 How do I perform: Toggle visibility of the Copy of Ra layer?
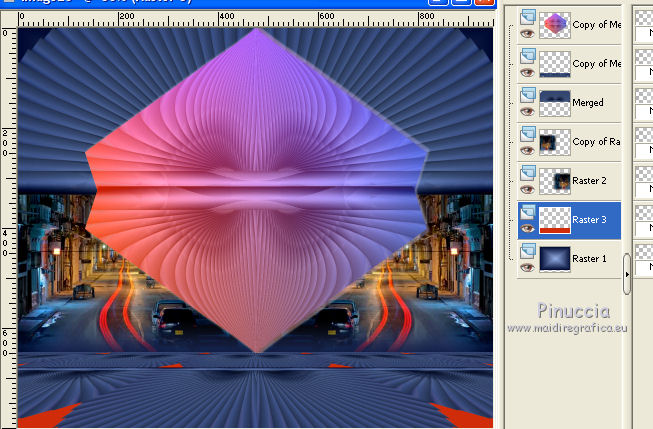click(528, 150)
